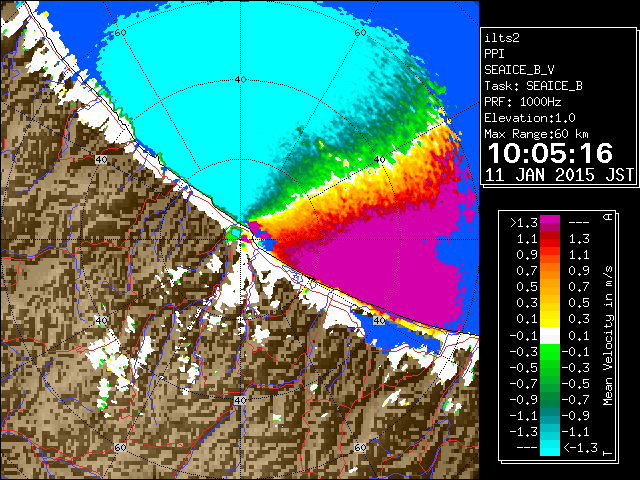Image resolution: width=640 pixels, height=480 pixels.
Task: Pick the yellow swatch in the velocity legend
Action: pos(550,319)
